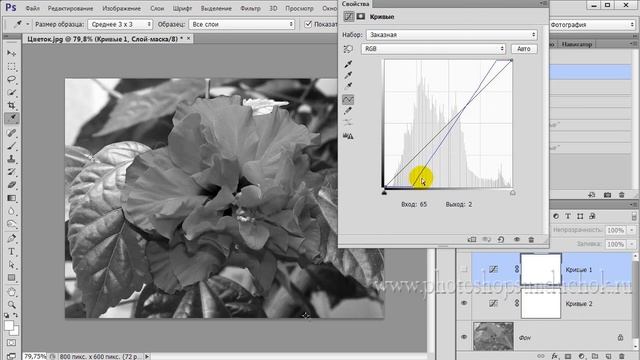Select the Zoom tool

tap(11, 304)
